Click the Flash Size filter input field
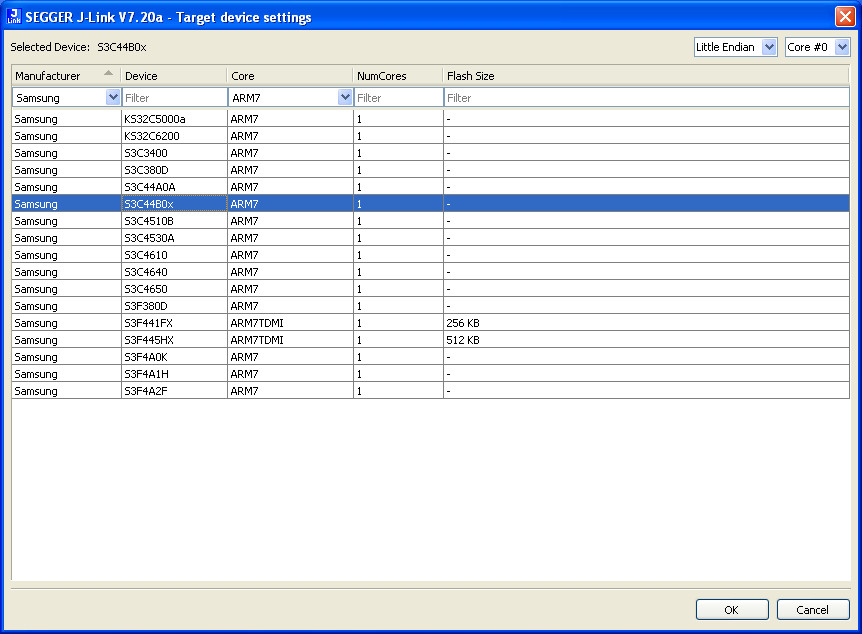862x634 pixels. click(x=646, y=98)
